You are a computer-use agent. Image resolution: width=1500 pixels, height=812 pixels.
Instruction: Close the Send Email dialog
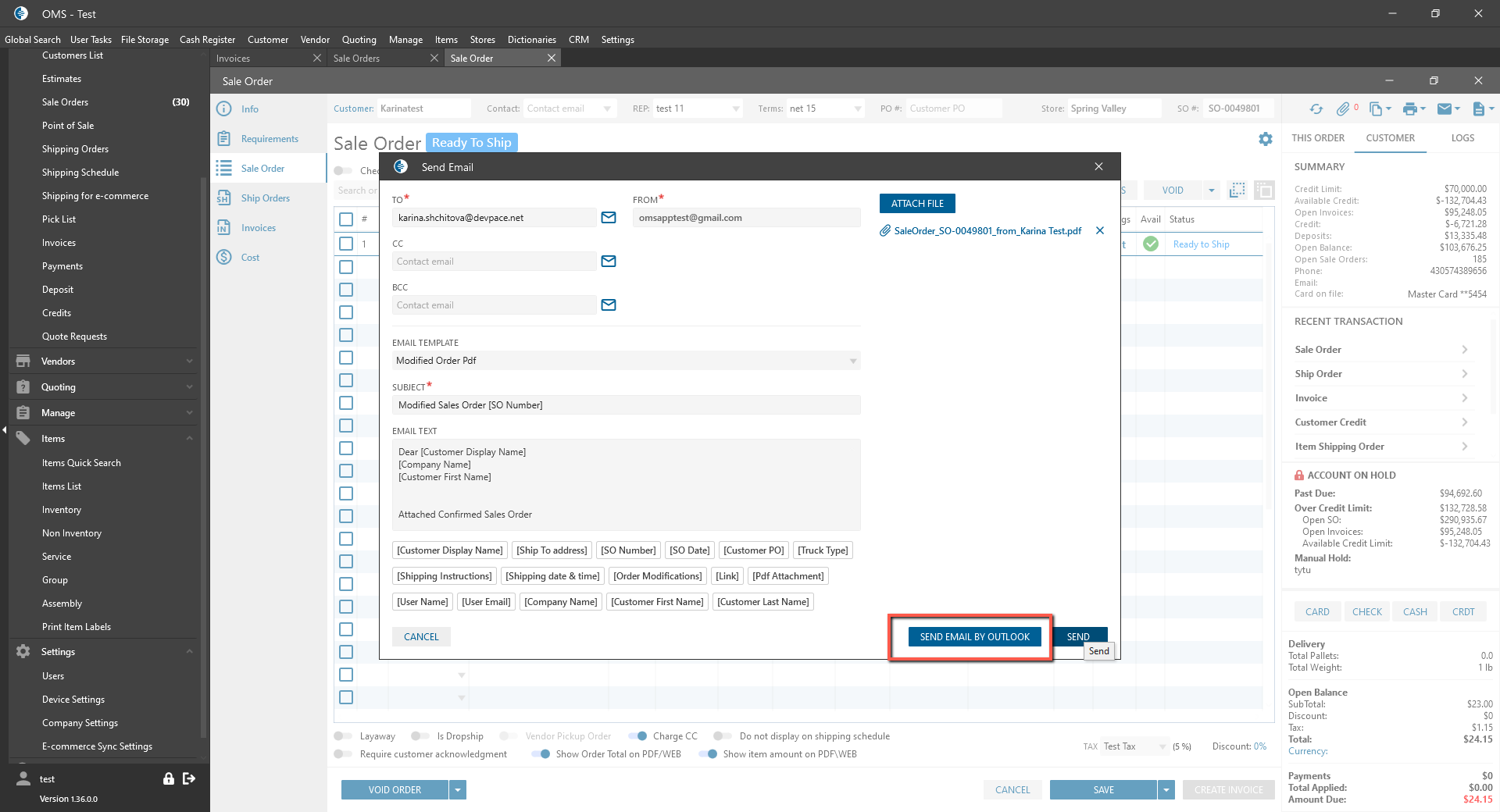click(x=1098, y=167)
